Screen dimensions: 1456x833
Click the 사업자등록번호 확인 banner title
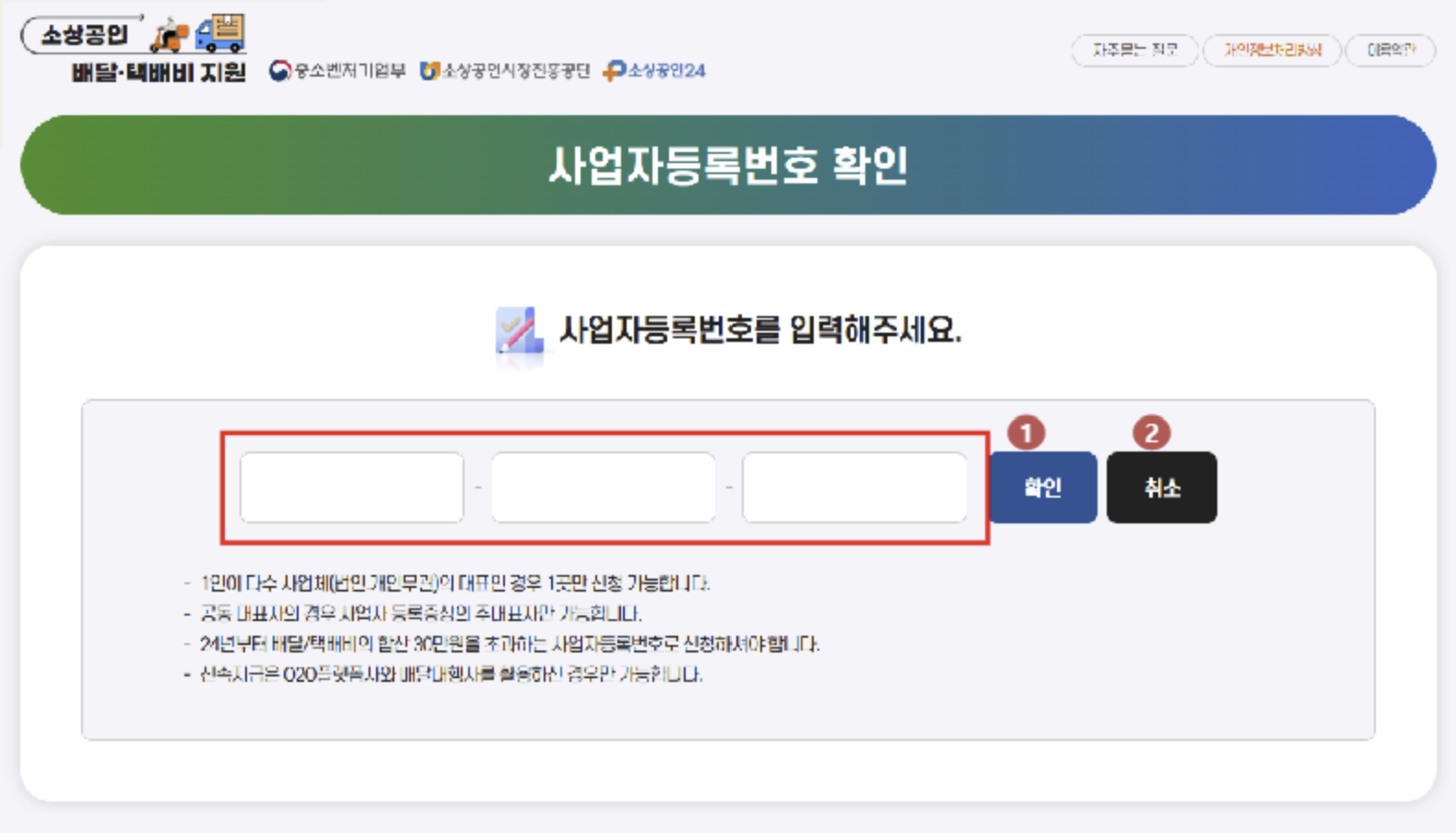click(x=728, y=166)
